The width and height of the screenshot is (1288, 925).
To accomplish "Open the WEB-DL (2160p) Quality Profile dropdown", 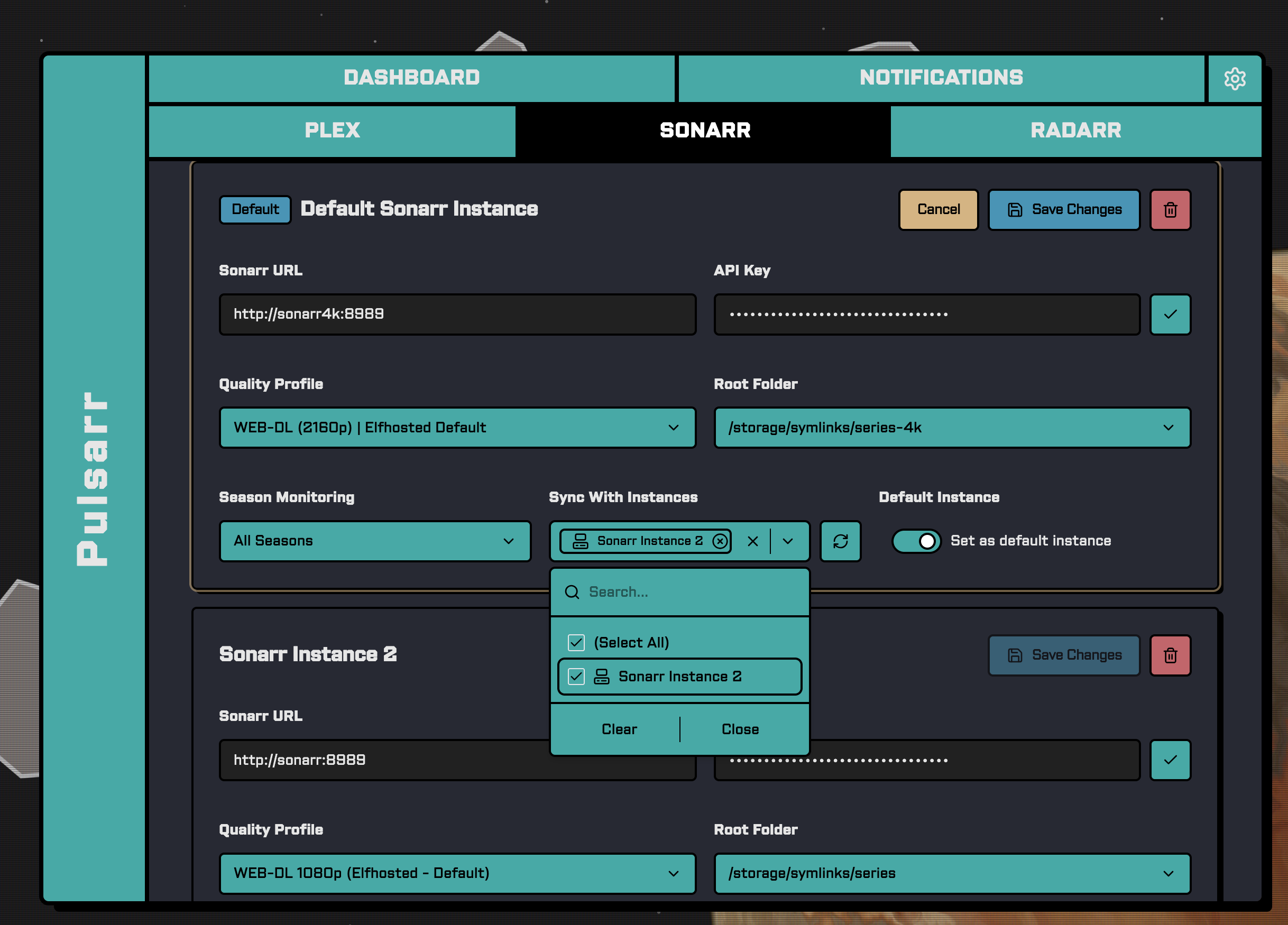I will point(457,427).
